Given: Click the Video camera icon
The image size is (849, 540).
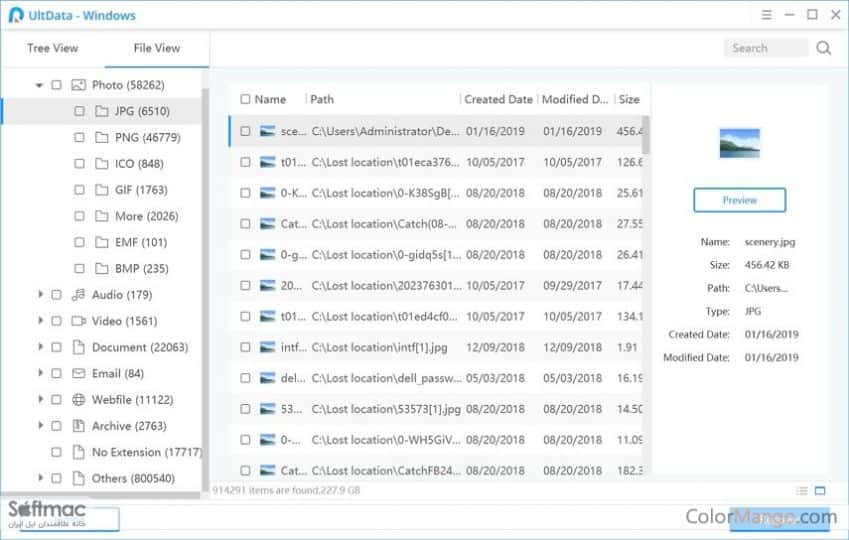Looking at the screenshot, I should (x=79, y=321).
